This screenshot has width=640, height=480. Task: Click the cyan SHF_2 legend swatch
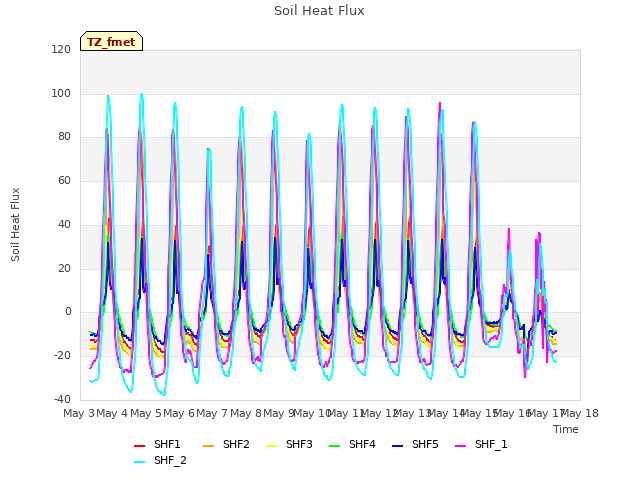pyautogui.click(x=140, y=462)
